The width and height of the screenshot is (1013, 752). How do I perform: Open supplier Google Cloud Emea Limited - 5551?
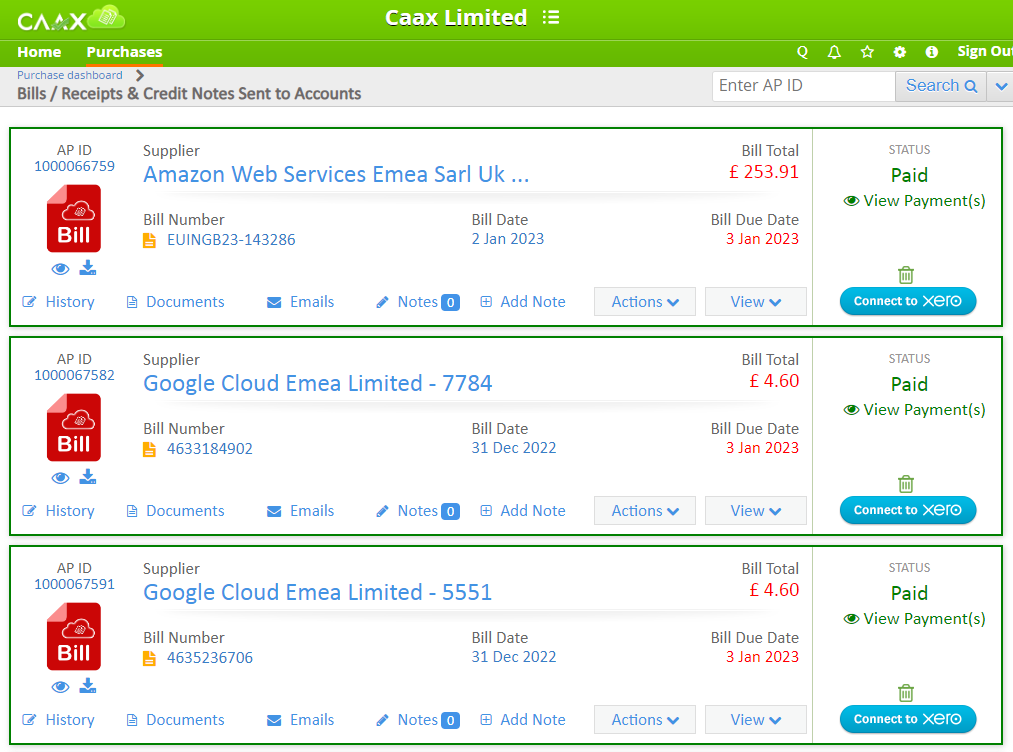tap(317, 592)
